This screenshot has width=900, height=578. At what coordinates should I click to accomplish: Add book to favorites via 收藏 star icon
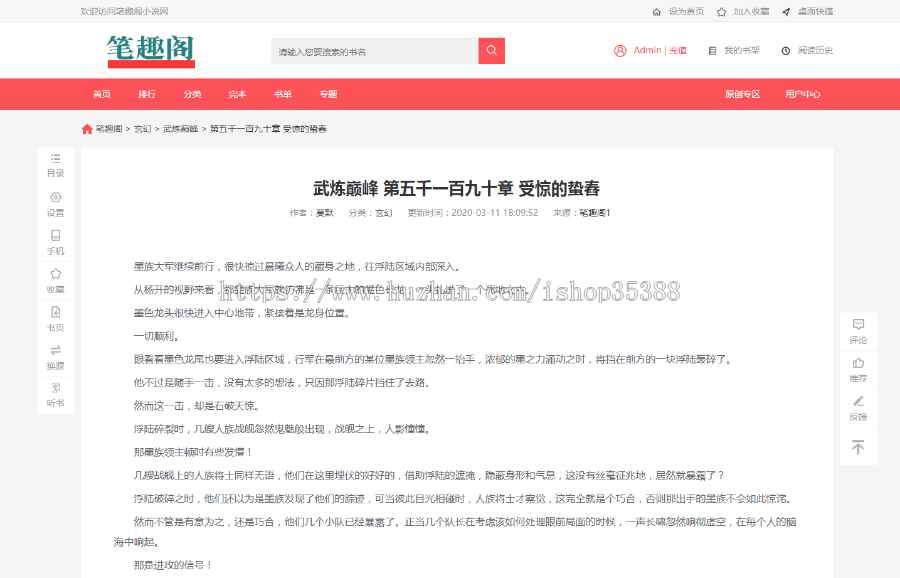coord(55,283)
